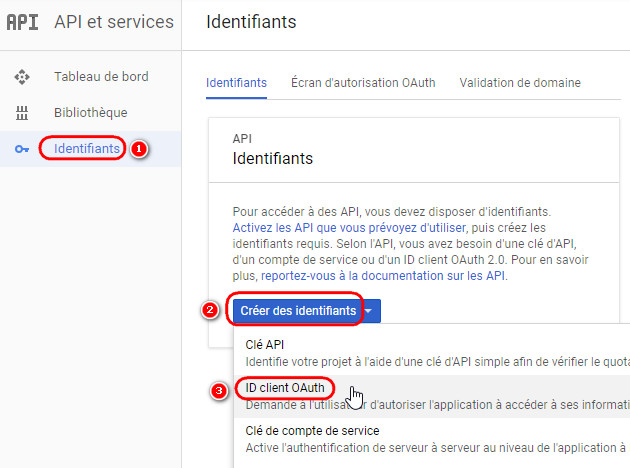Viewport: 630px width, 468px height.
Task: Choose ID client OAuth option
Action: 285,388
